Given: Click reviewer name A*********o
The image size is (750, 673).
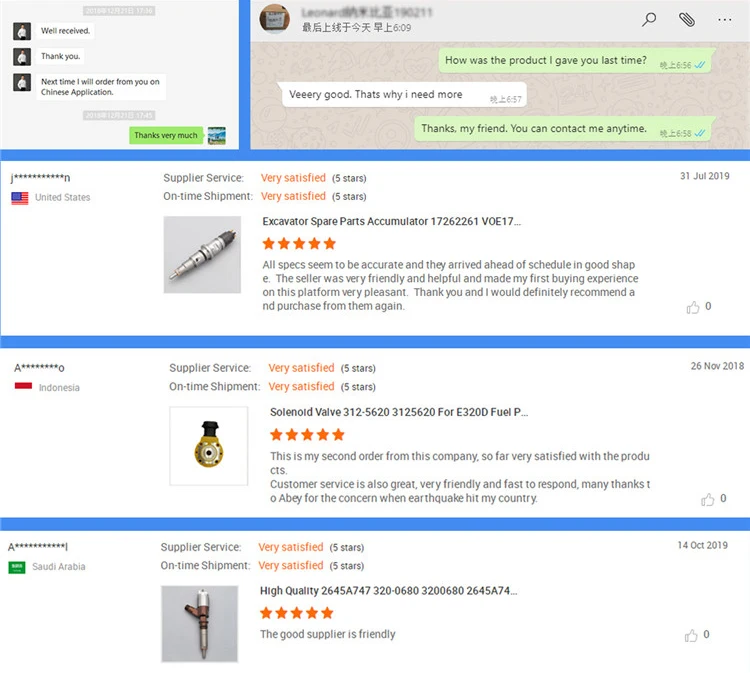Looking at the screenshot, I should (39, 368).
